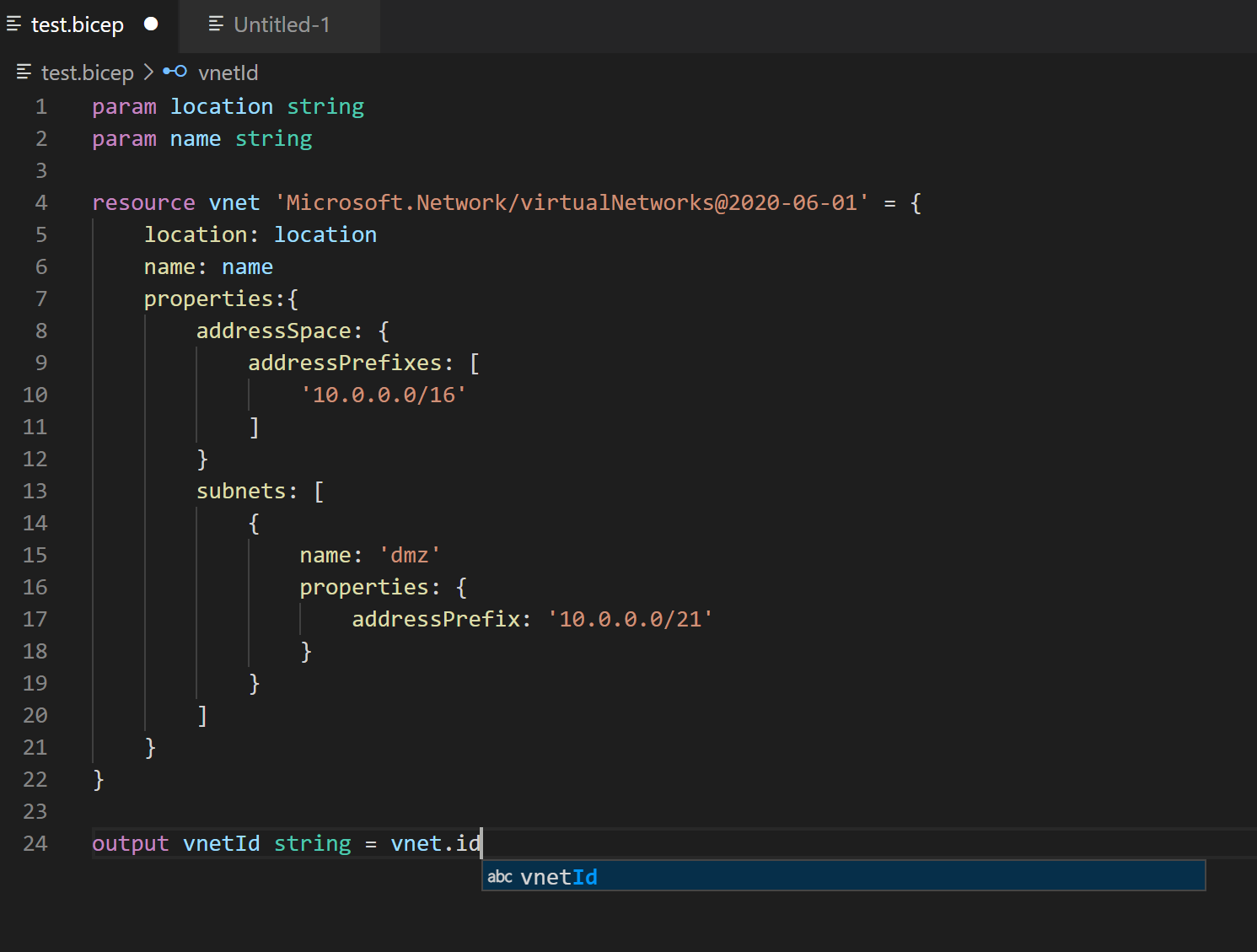Click the breadcrumb file icon beside test.bicep
Viewport: 1257px width, 952px height.
24,73
